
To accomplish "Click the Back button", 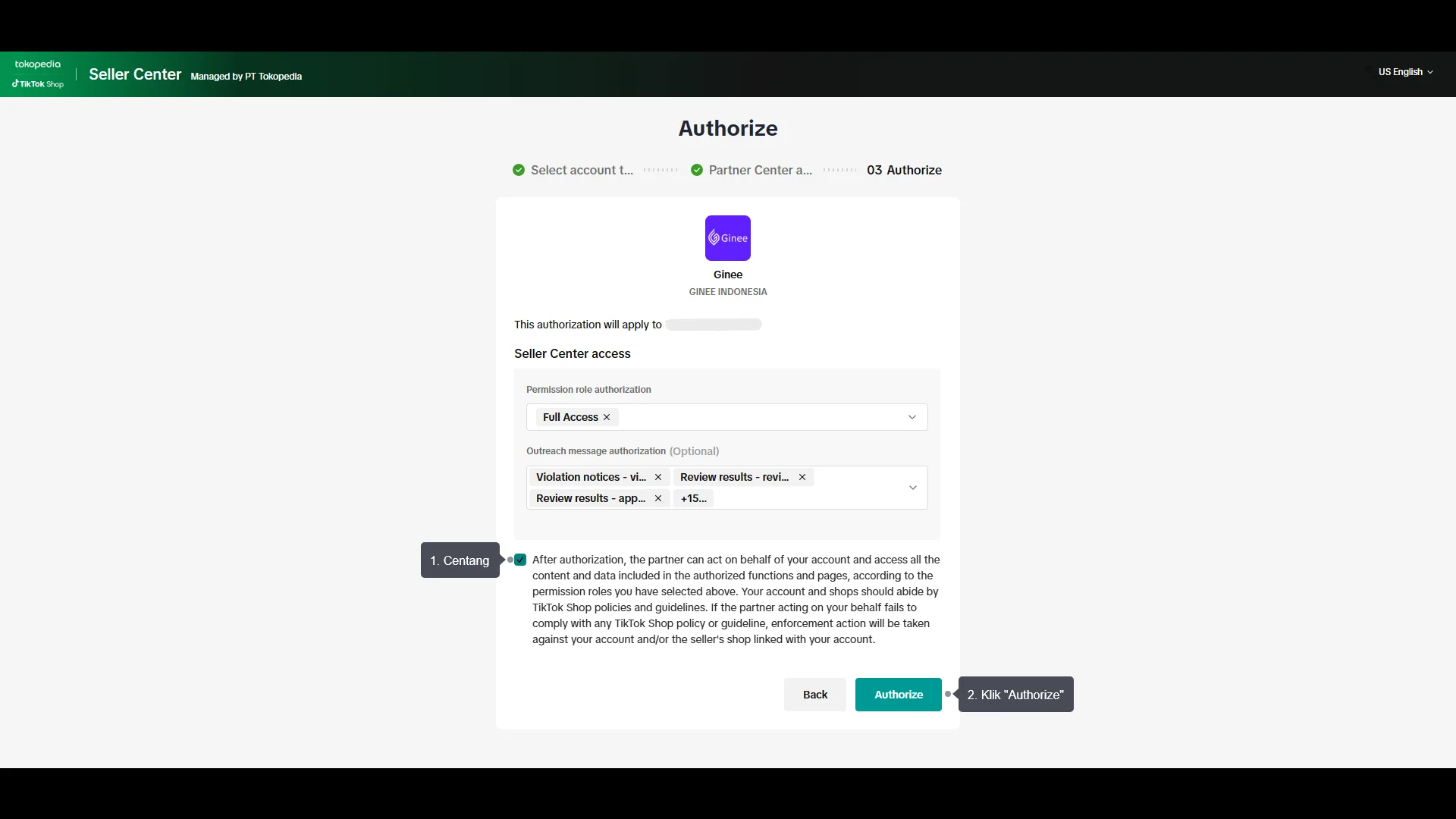I will click(814, 695).
